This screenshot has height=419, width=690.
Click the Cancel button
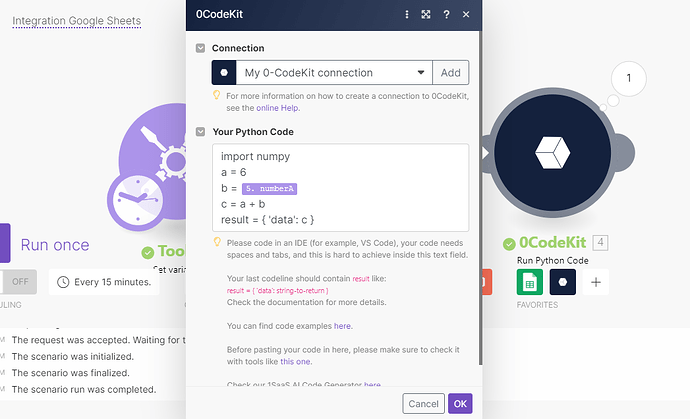423,404
